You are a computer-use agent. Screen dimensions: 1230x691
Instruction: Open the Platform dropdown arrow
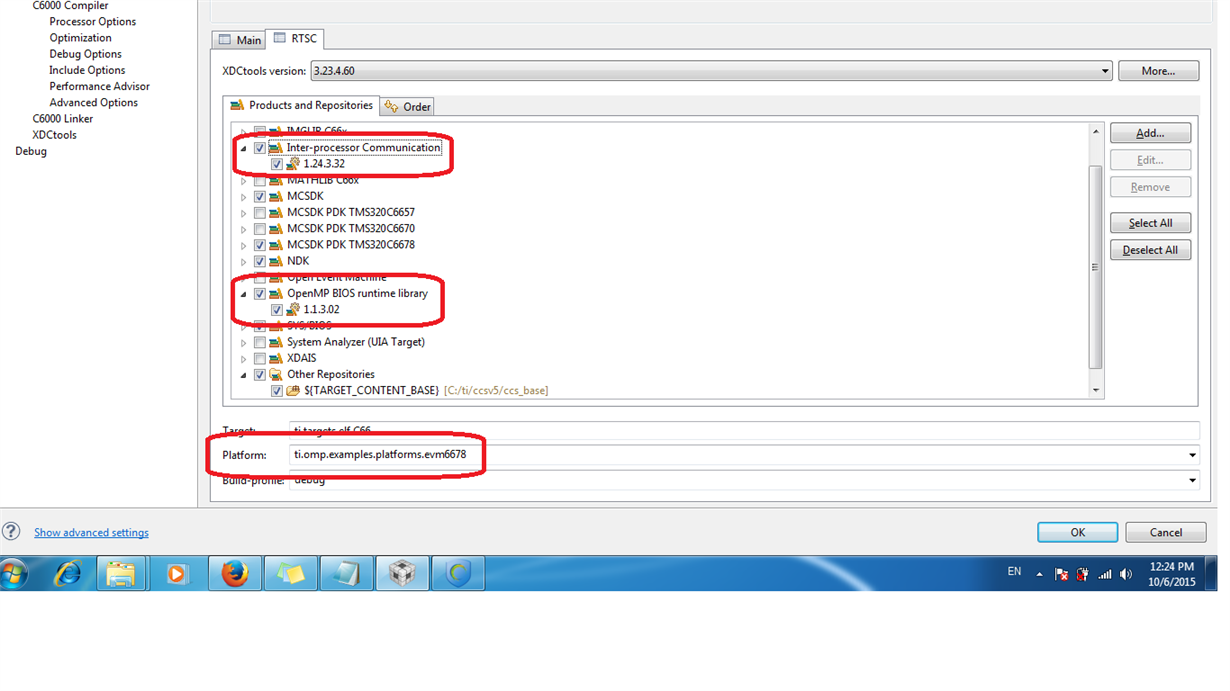[x=1192, y=455]
